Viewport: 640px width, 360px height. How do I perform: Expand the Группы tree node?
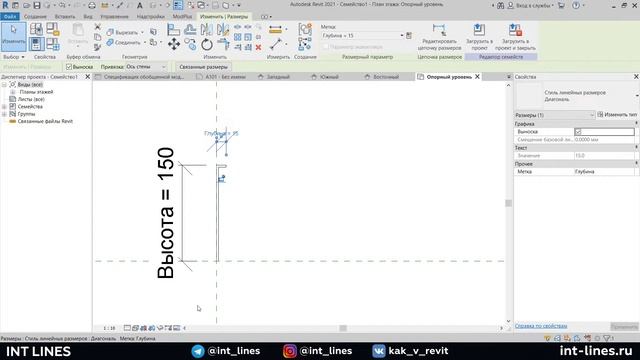[x=4, y=114]
